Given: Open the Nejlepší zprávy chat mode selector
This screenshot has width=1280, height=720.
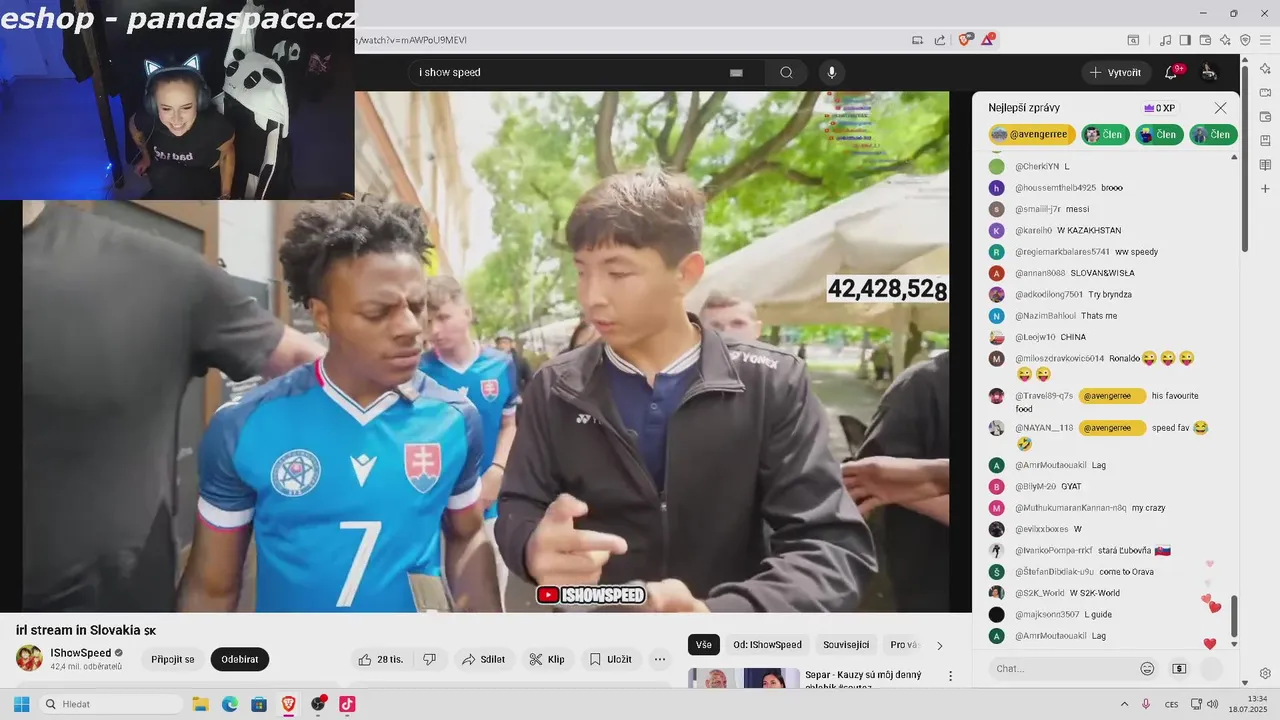Looking at the screenshot, I should 1024,108.
